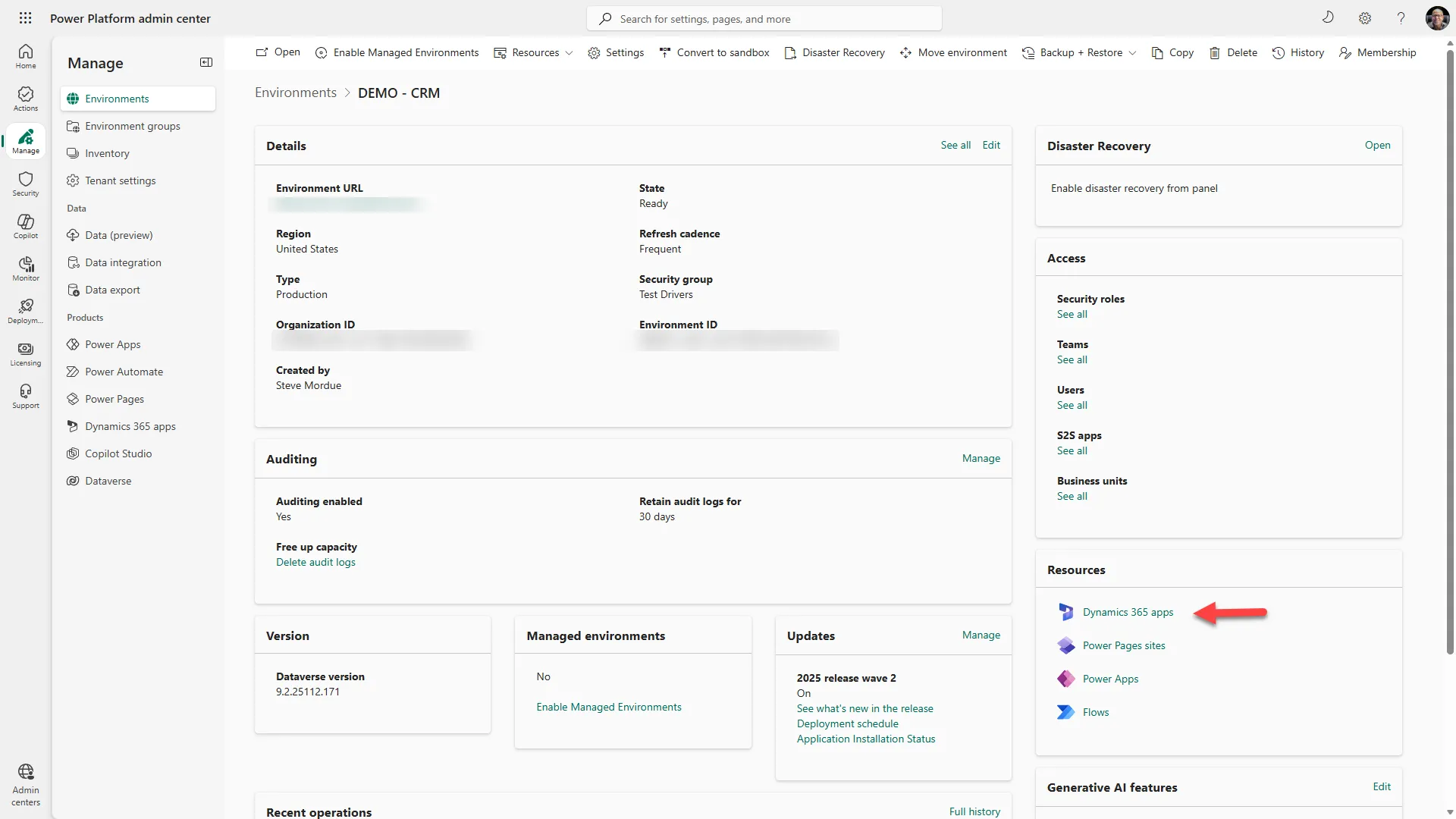Open the settings gear in header
1456x819 pixels.
pyautogui.click(x=1364, y=18)
